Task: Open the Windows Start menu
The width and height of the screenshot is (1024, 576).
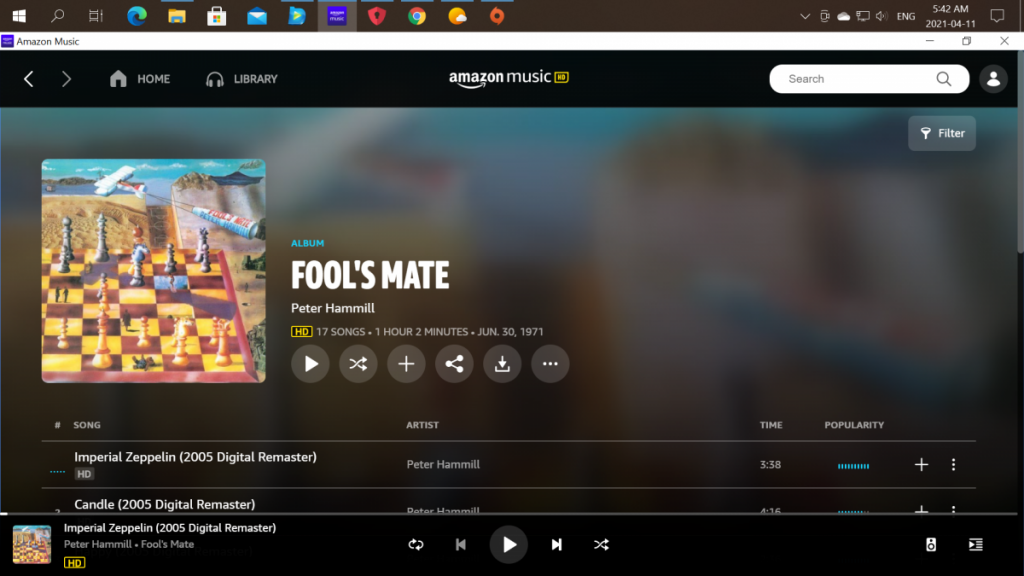Action: click(x=19, y=16)
